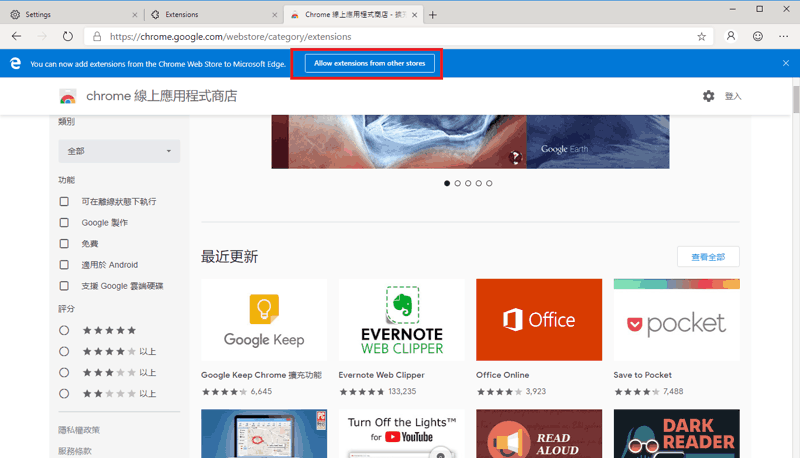Click the Save to Pocket title text
Viewport: 800px width, 458px height.
tap(642, 375)
